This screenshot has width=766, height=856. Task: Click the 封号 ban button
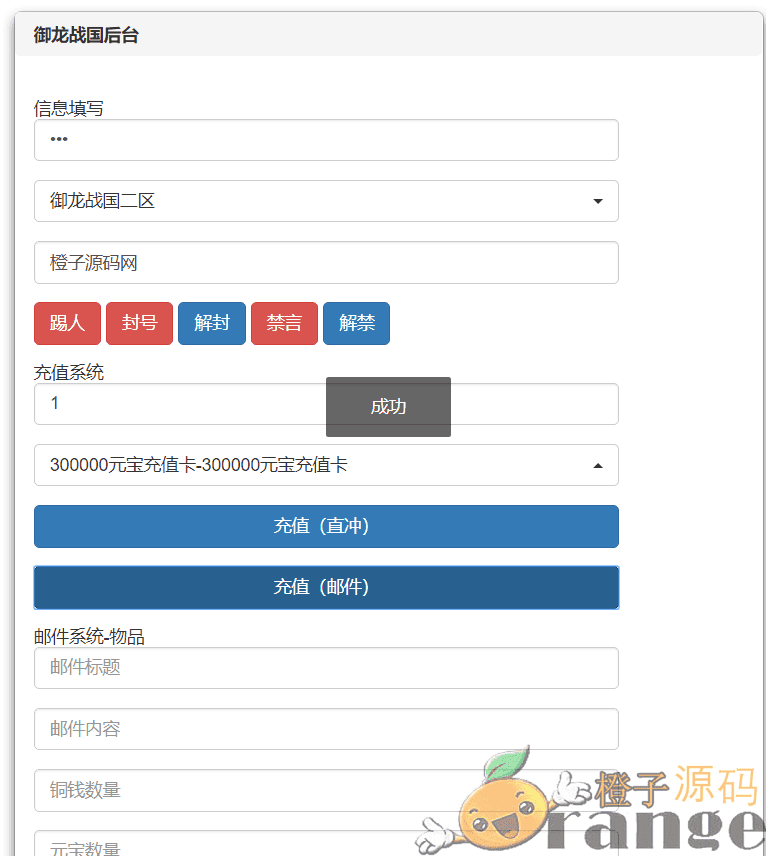(x=139, y=323)
